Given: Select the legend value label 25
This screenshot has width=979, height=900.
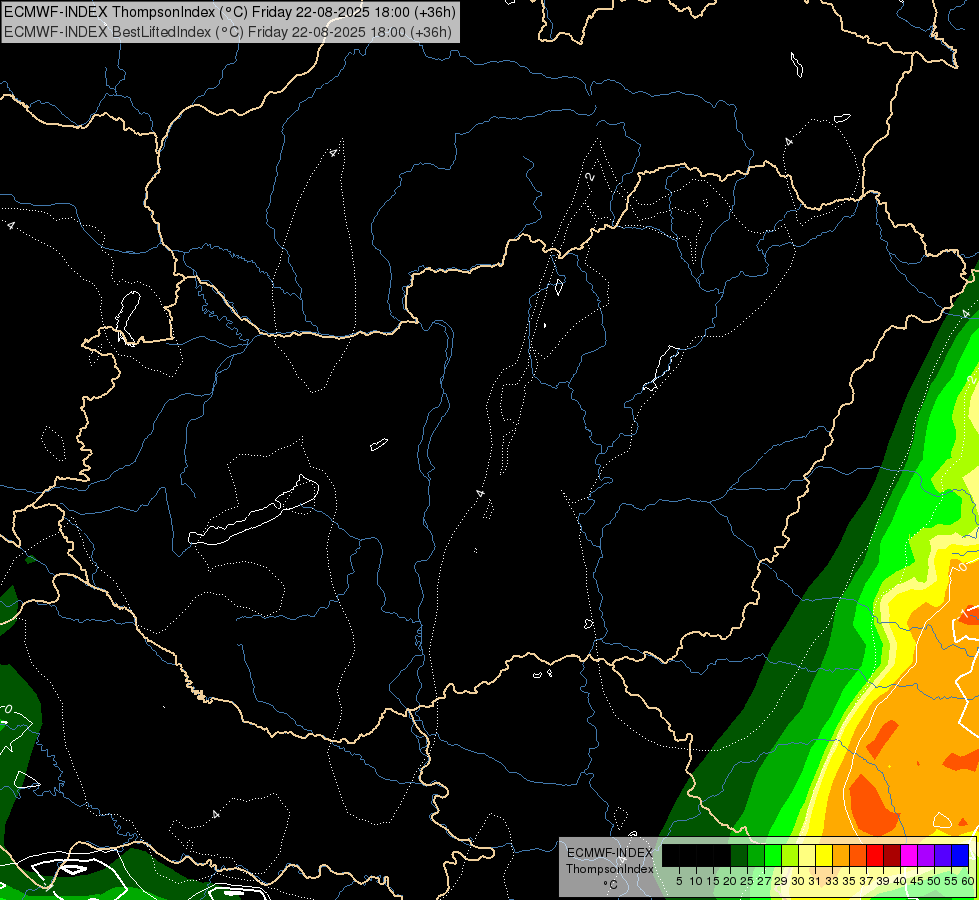Looking at the screenshot, I should point(747,881).
